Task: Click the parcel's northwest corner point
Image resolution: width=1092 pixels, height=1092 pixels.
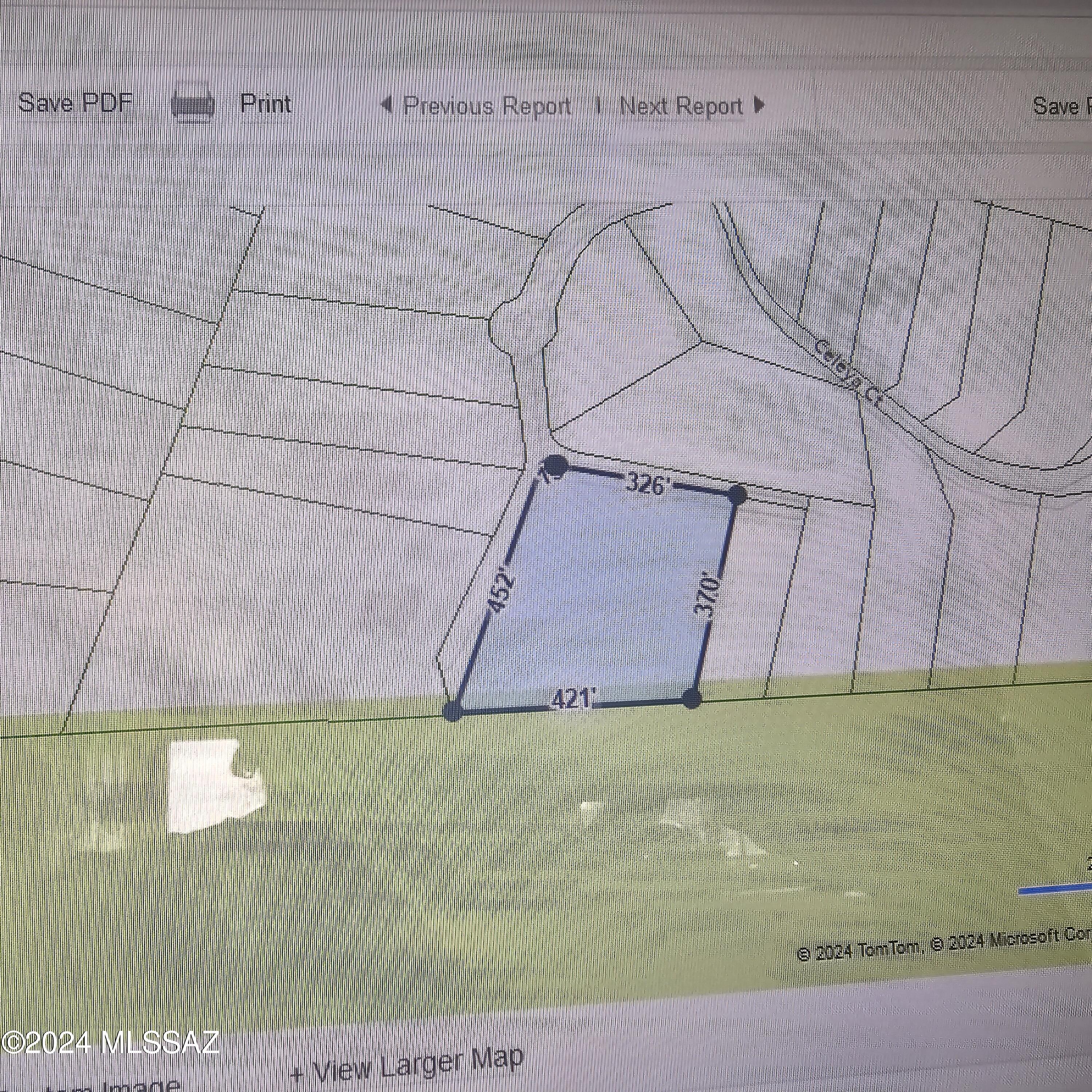Action: [x=556, y=465]
